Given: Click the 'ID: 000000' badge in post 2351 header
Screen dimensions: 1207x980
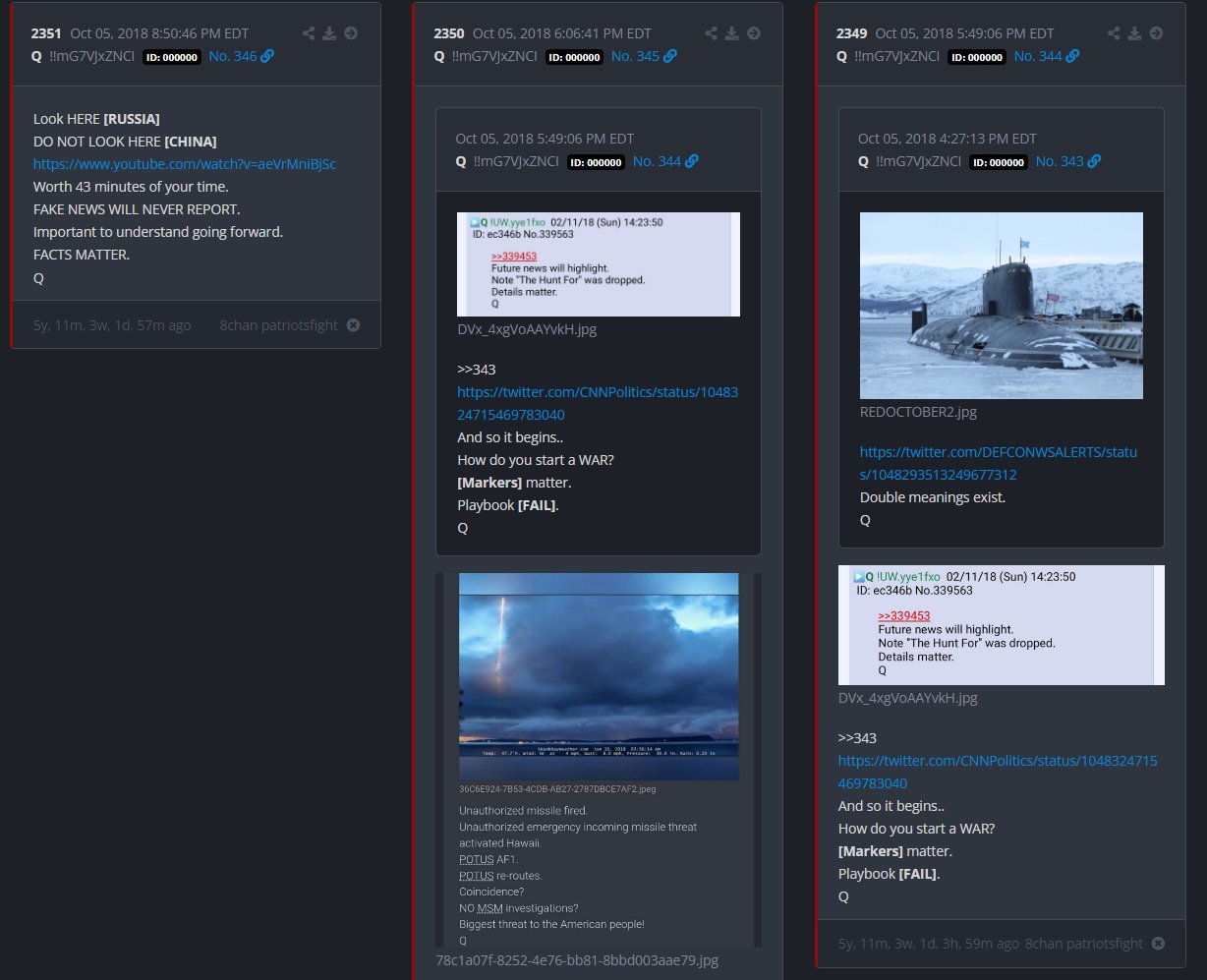Looking at the screenshot, I should click(173, 57).
